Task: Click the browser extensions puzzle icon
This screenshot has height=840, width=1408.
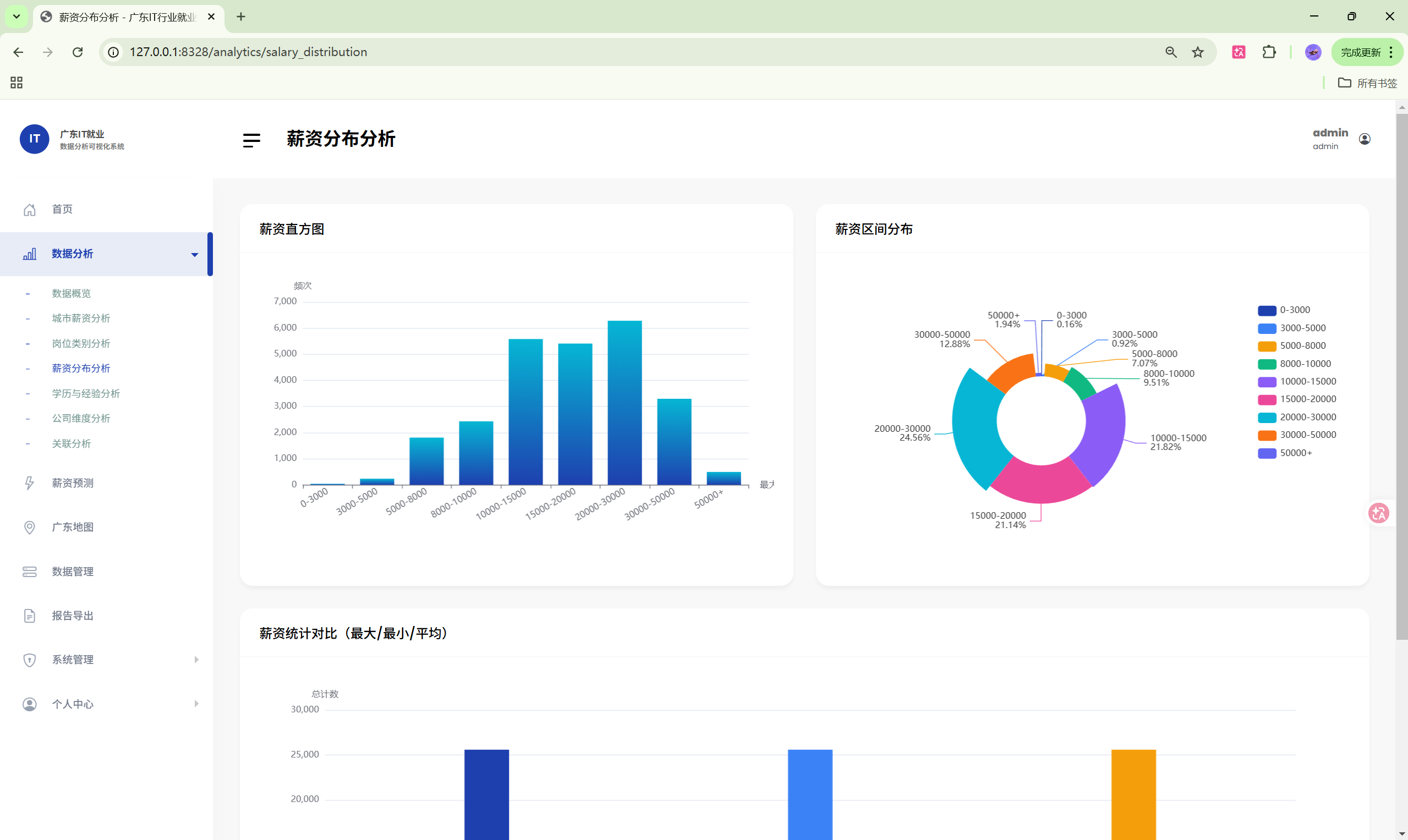Action: (1269, 52)
